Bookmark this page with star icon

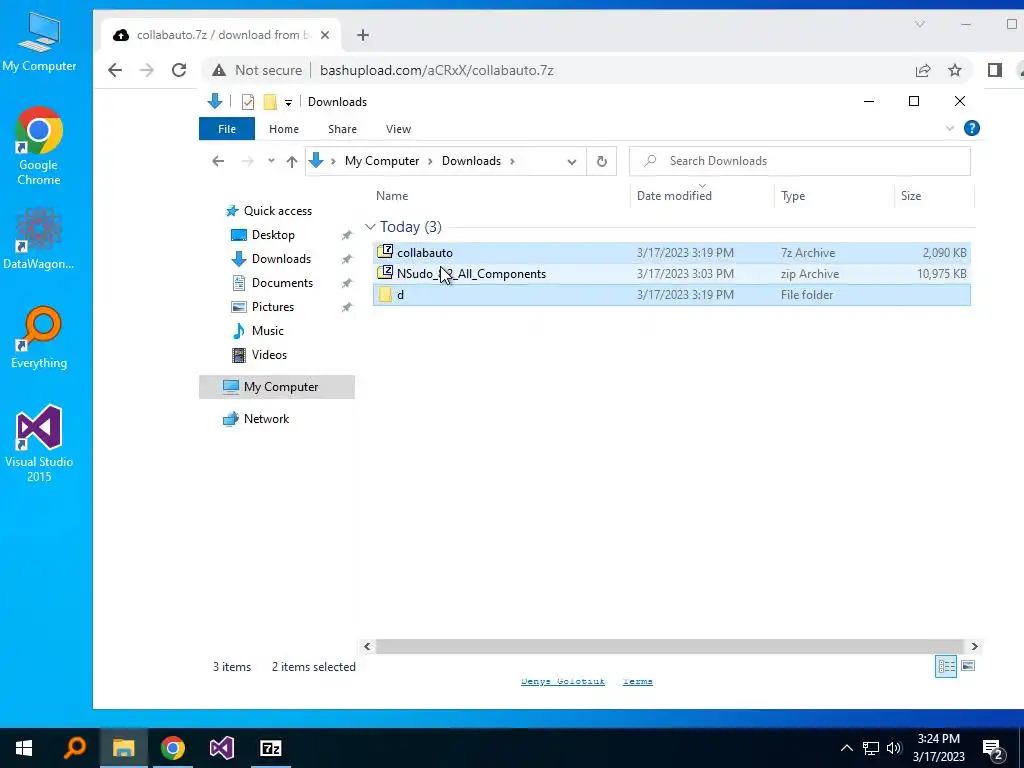(x=955, y=70)
